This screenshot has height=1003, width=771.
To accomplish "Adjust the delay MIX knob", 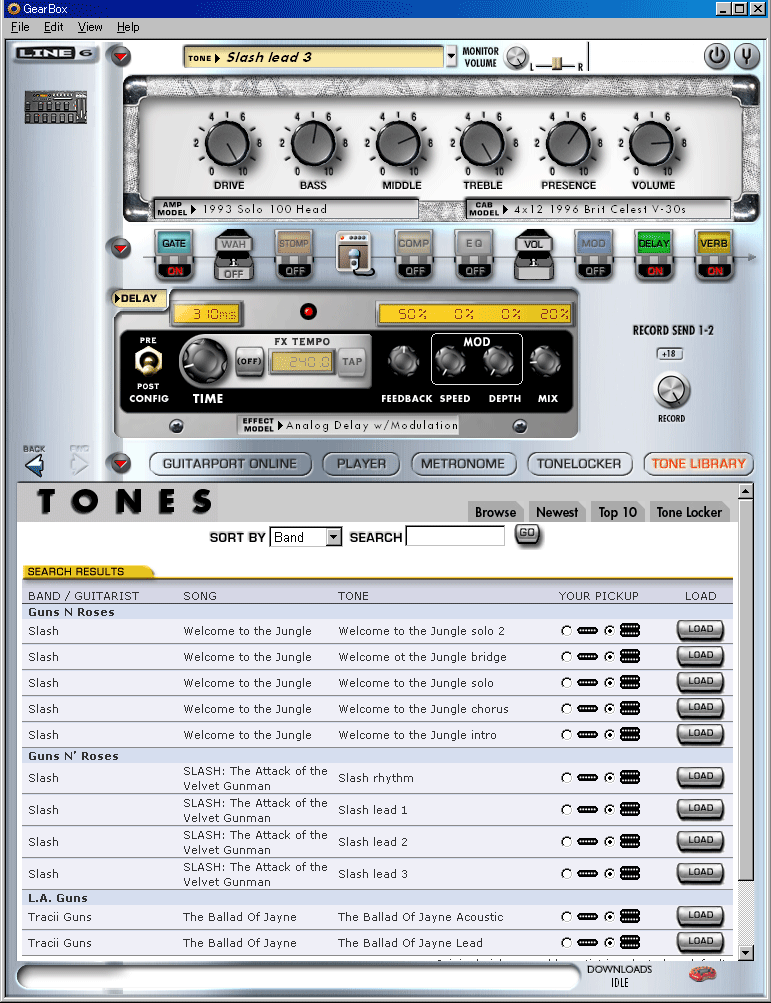I will [545, 361].
